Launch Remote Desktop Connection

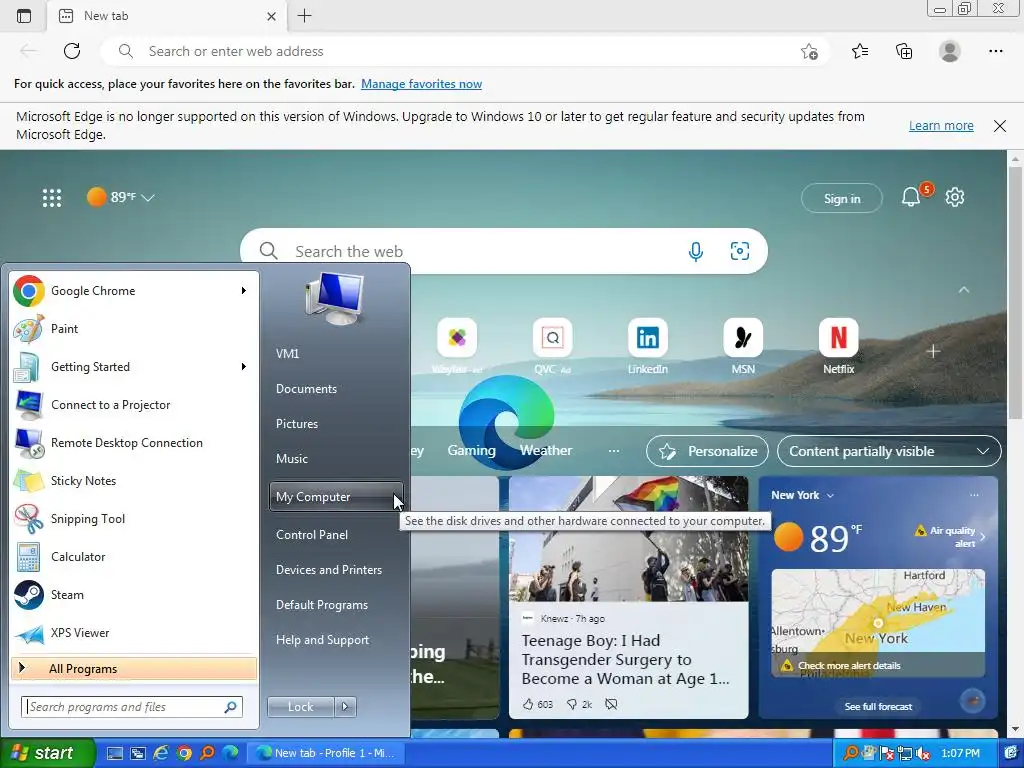pyautogui.click(x=134, y=443)
